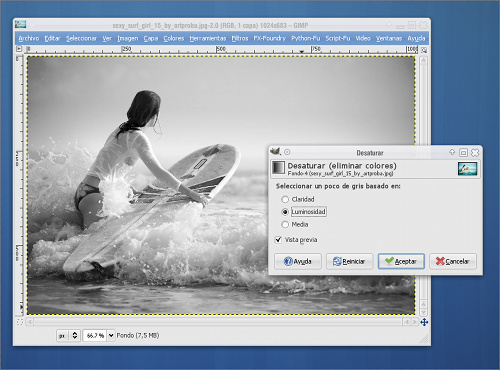
Task: Click the scroll-up arrow on vertical scrollbar
Action: [x=424, y=60]
